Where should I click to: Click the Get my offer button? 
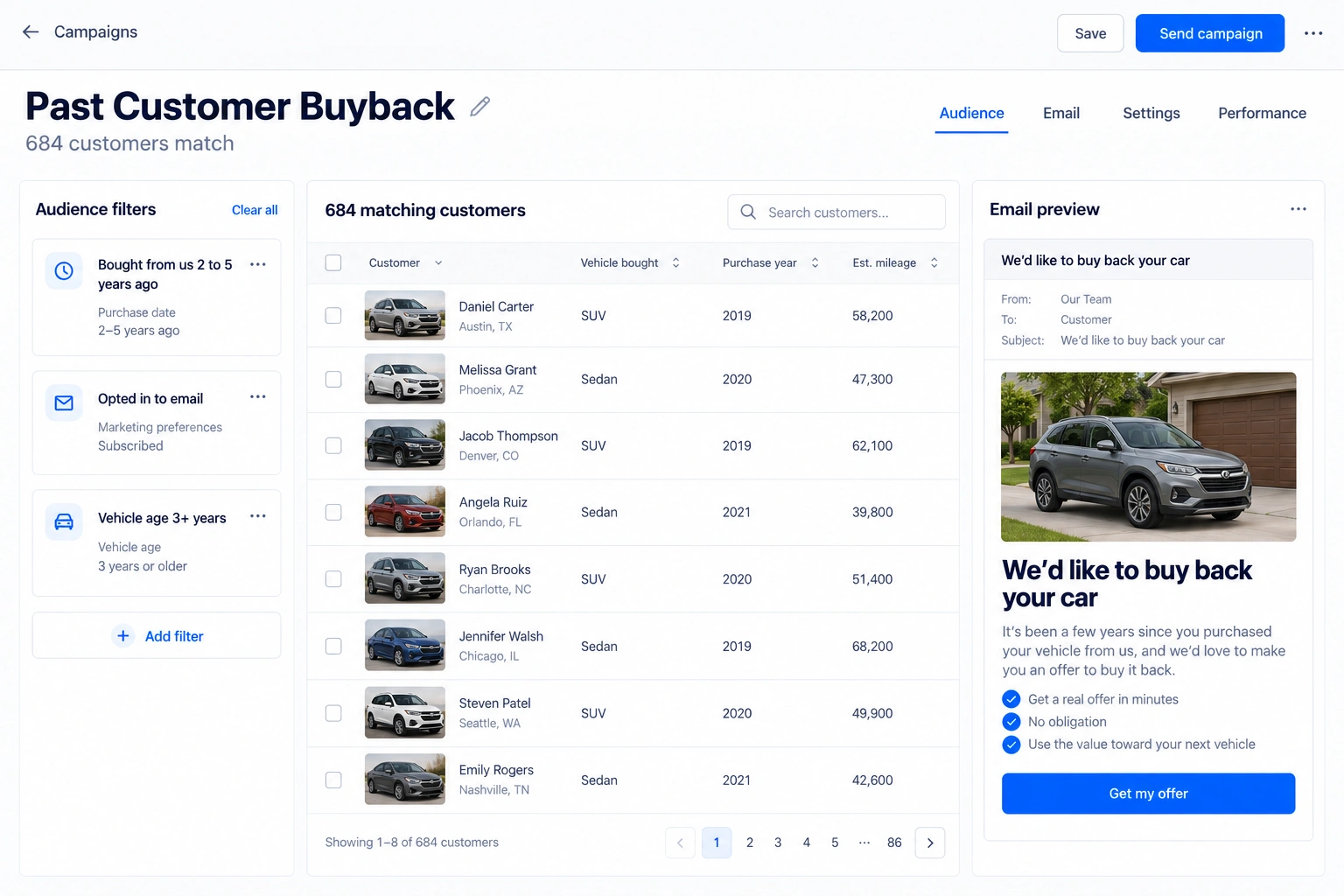pos(1148,794)
